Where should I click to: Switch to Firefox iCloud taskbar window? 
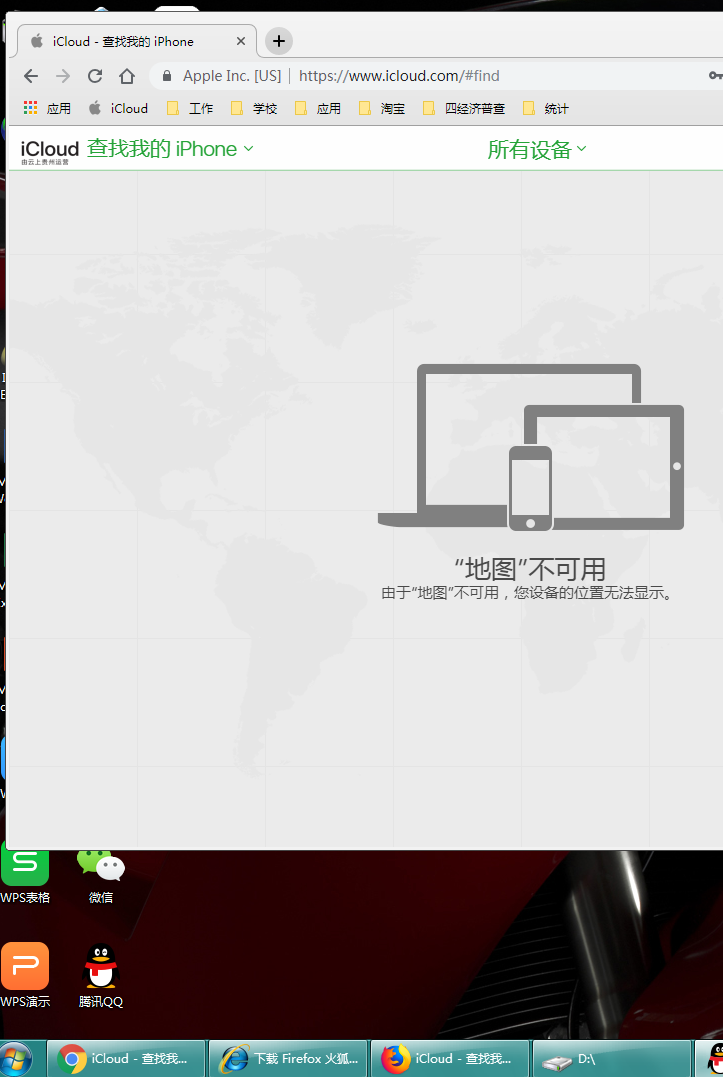pos(448,1058)
